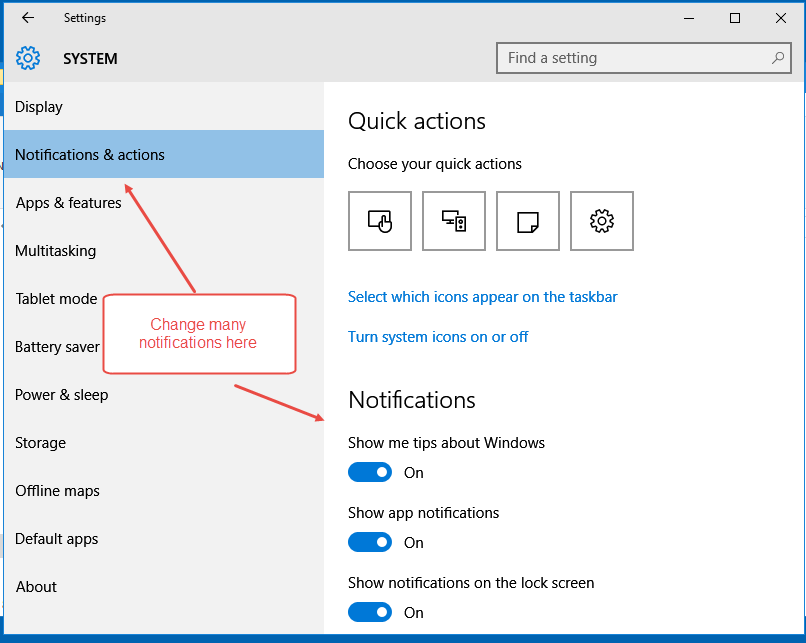Click Turn system icons on or off
The image size is (806, 643).
[x=438, y=337]
